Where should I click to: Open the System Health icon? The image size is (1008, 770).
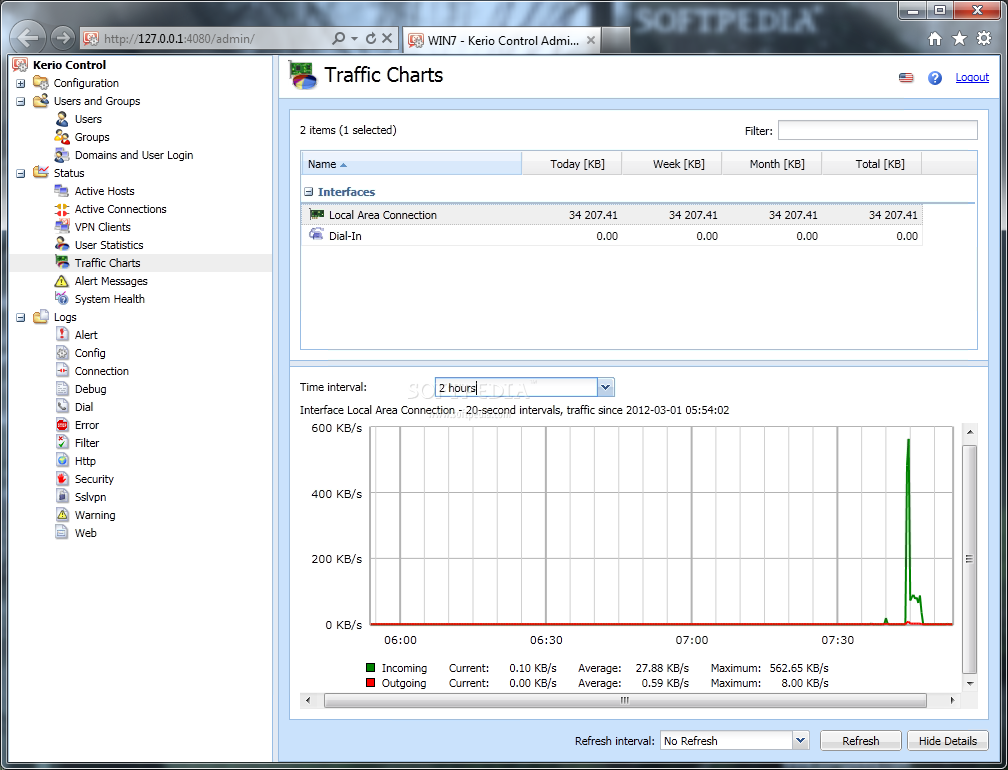click(x=62, y=299)
